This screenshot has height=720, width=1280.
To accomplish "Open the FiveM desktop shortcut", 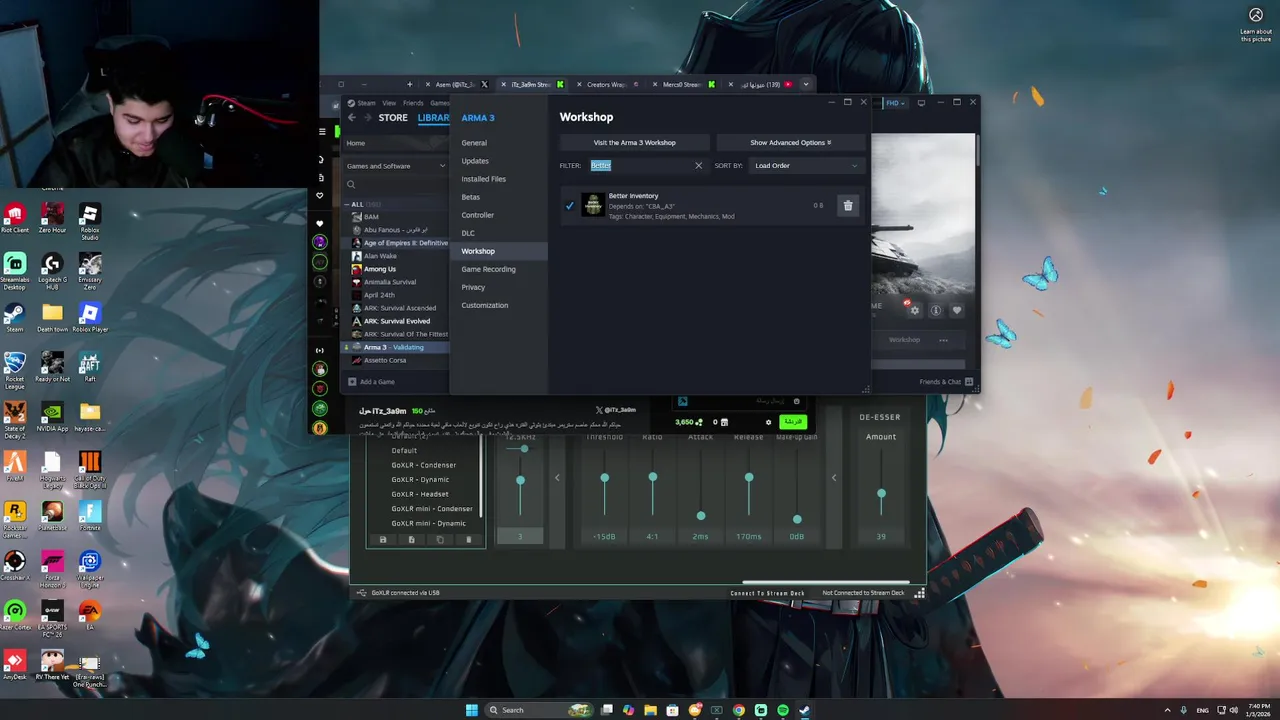I will pyautogui.click(x=14, y=467).
